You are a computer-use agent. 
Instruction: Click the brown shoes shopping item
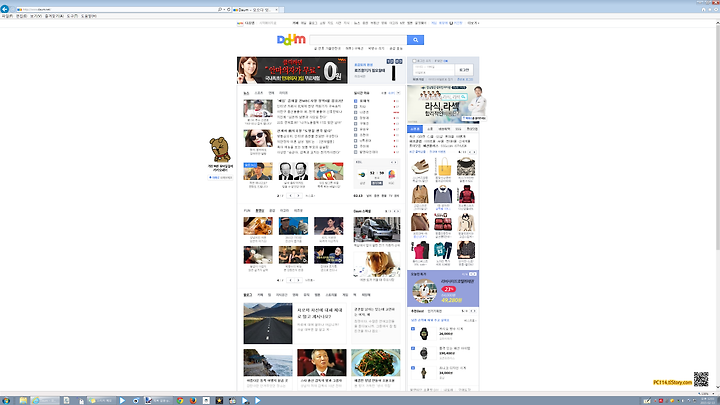tap(420, 166)
